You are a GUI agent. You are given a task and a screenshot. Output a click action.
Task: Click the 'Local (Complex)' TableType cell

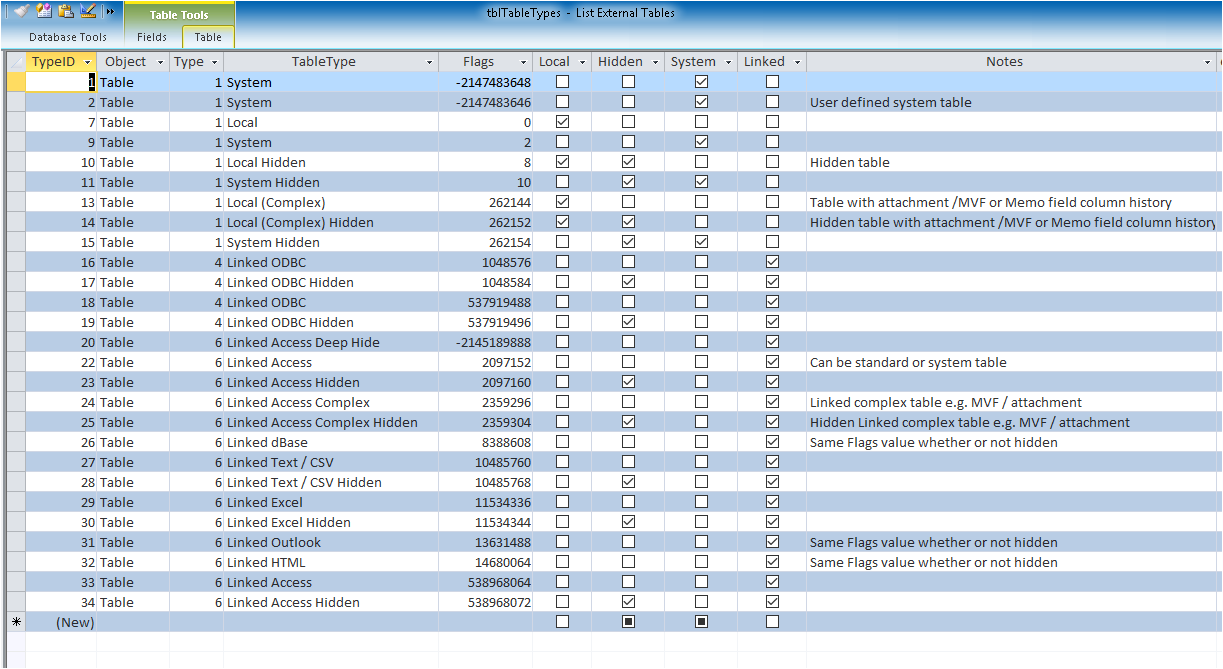(x=331, y=202)
